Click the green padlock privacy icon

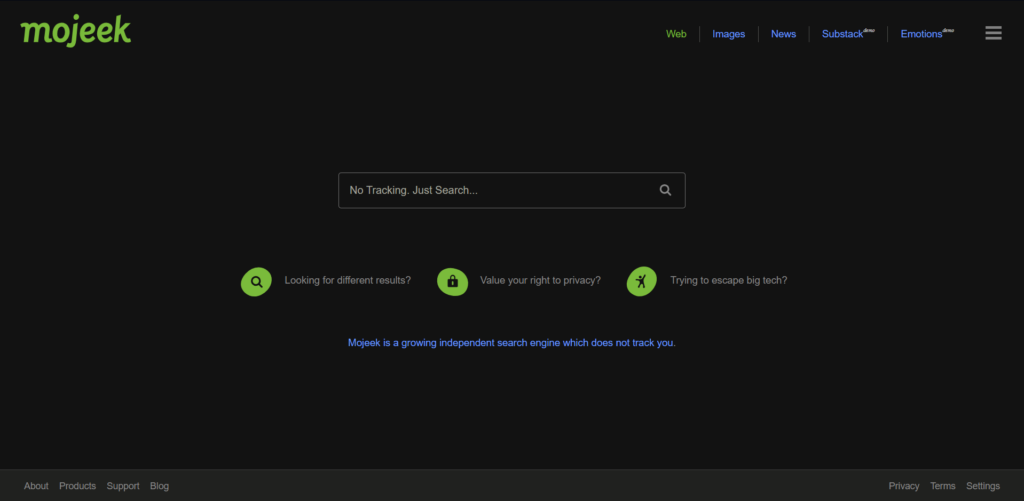tap(452, 282)
